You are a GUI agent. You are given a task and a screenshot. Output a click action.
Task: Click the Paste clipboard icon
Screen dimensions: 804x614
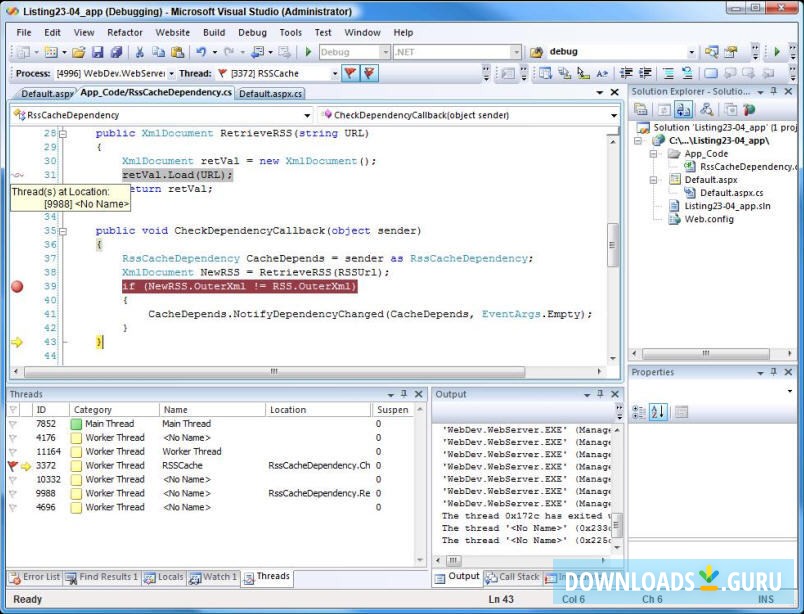click(177, 52)
